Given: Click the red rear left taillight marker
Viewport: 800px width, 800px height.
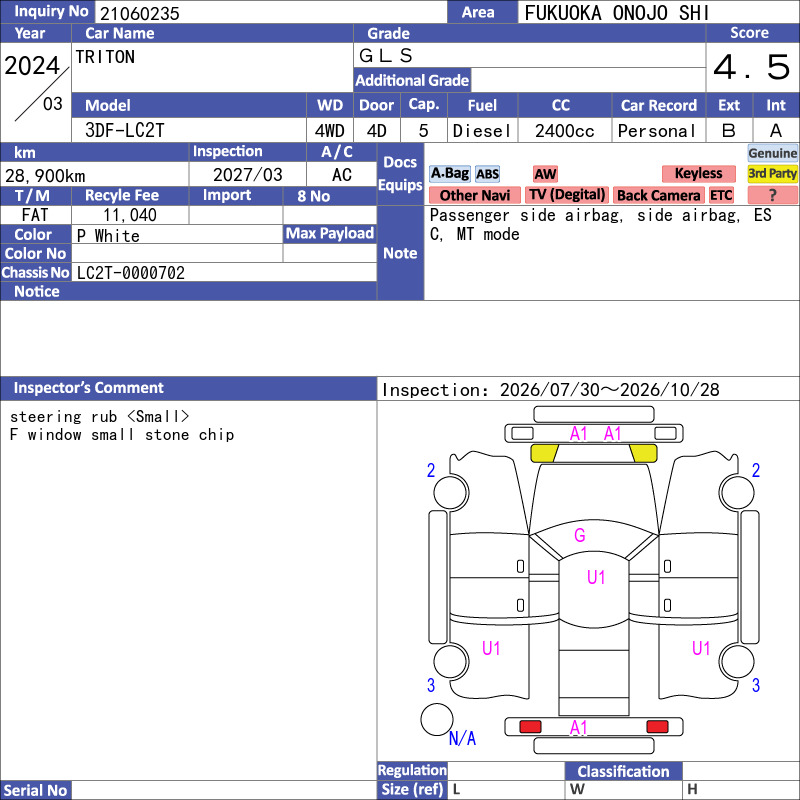Looking at the screenshot, I should 530,727.
